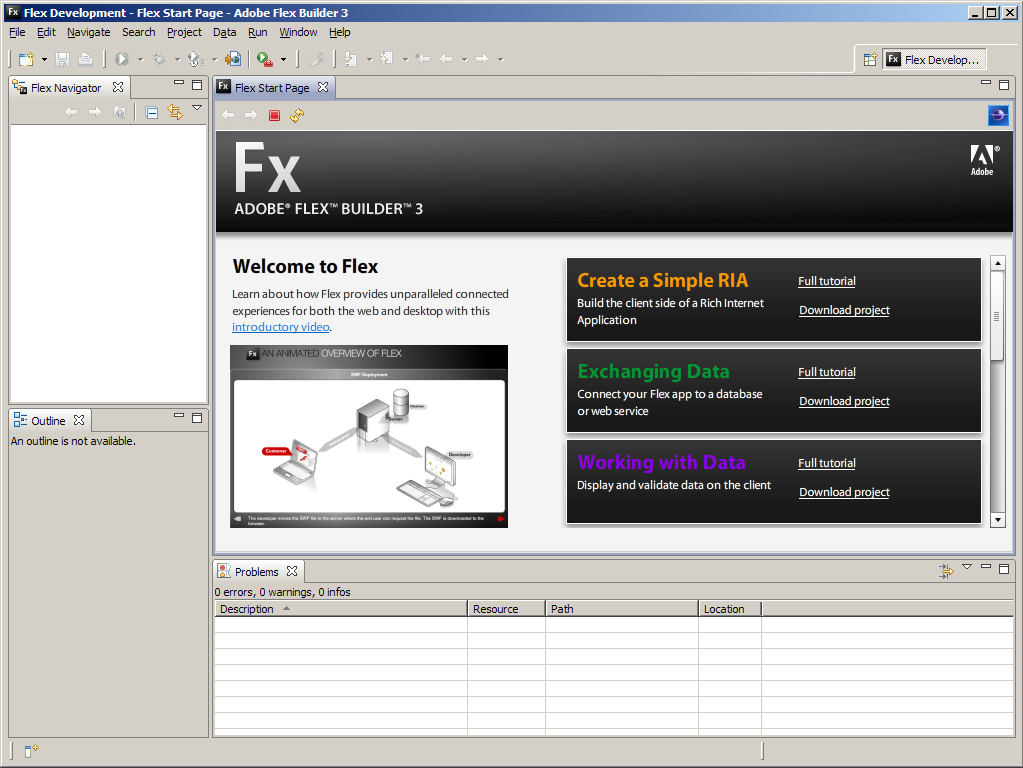Click the Forward arrow on Flex Start Page
Screen dimensions: 1023x768
(x=251, y=115)
